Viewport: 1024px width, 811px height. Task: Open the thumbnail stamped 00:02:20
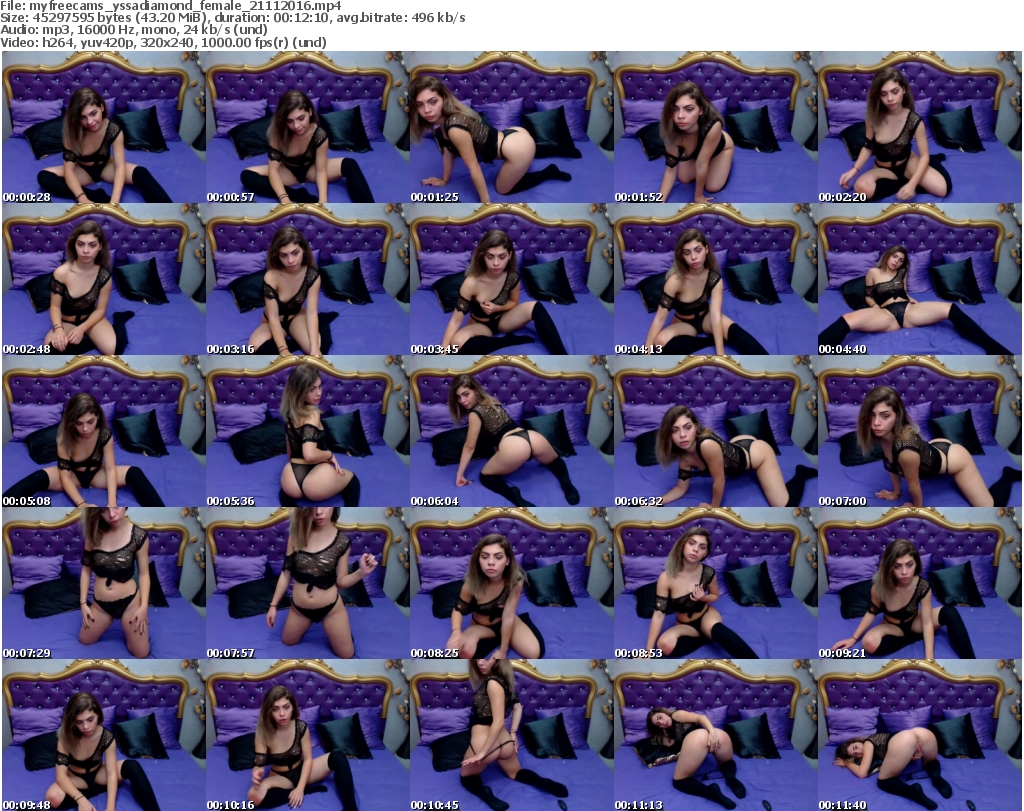[920, 127]
